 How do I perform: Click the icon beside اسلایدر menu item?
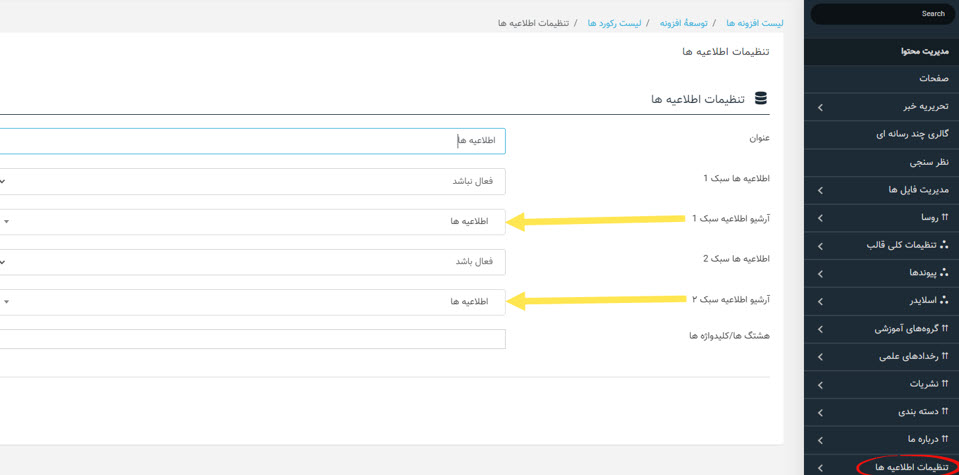(945, 300)
